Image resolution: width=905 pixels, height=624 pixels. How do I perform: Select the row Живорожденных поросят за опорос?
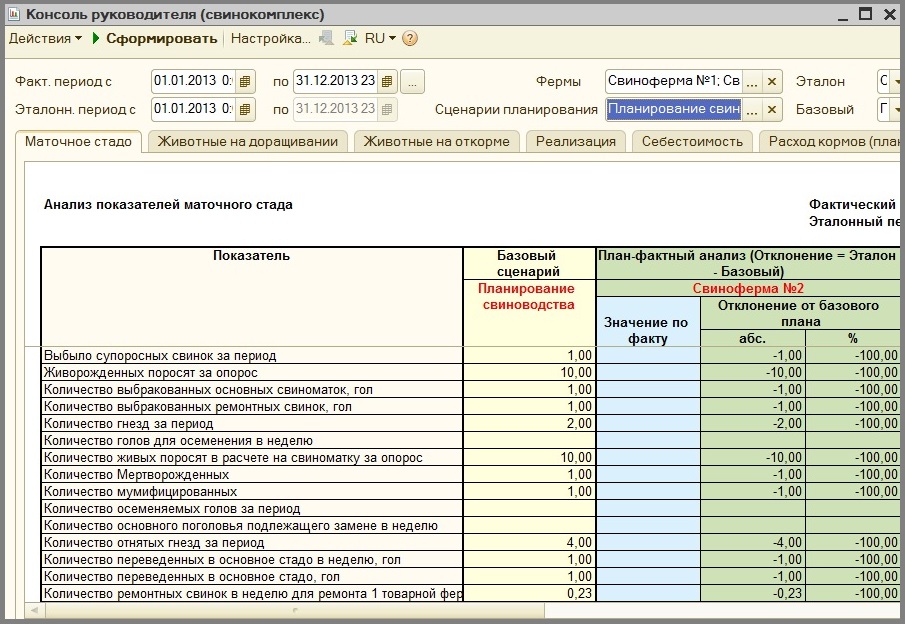point(252,372)
